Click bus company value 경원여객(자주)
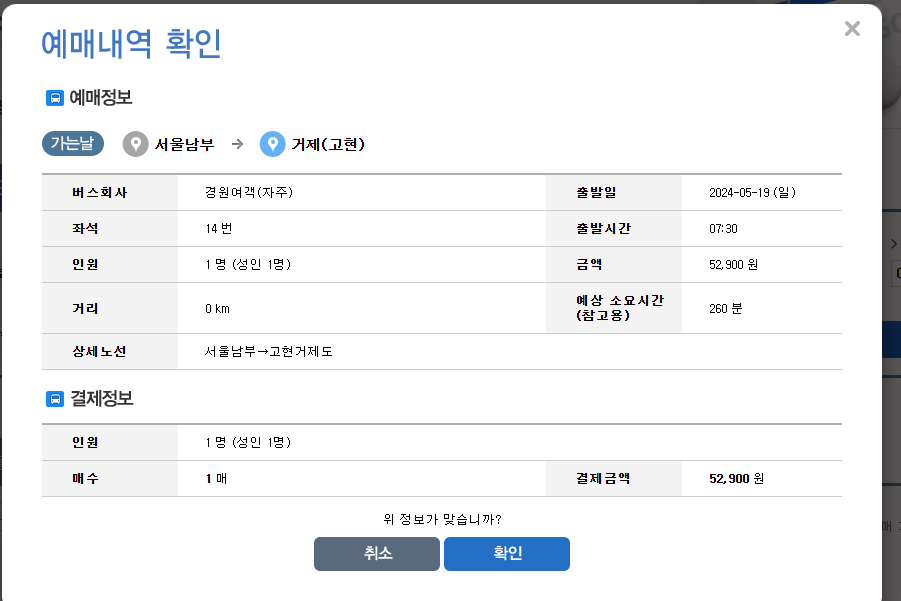Screen dimensions: 901x601 click(x=249, y=192)
